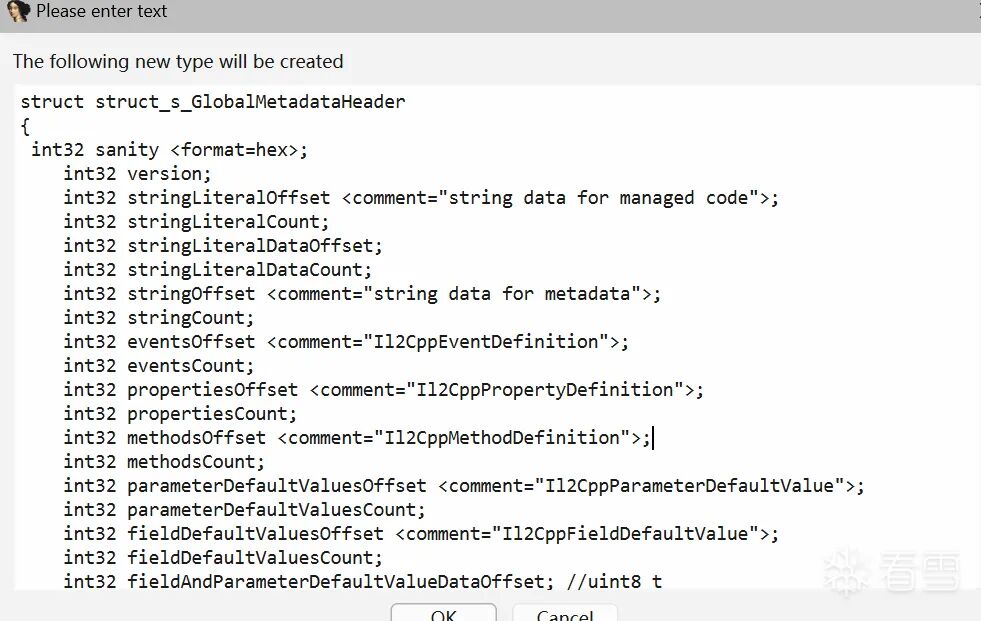Click the struct_s_GlobalMetadataHeader struct name
This screenshot has height=621, width=981.
pyautogui.click(x=250, y=101)
